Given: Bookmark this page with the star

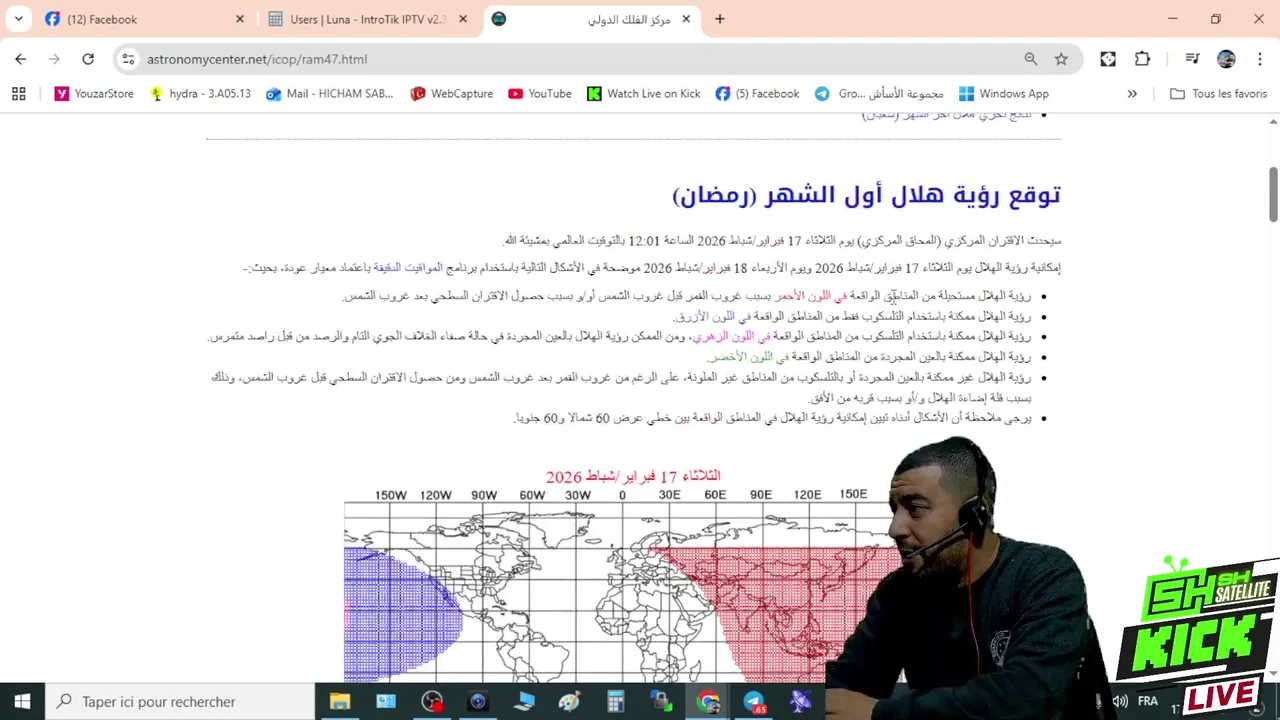Looking at the screenshot, I should tap(1061, 59).
